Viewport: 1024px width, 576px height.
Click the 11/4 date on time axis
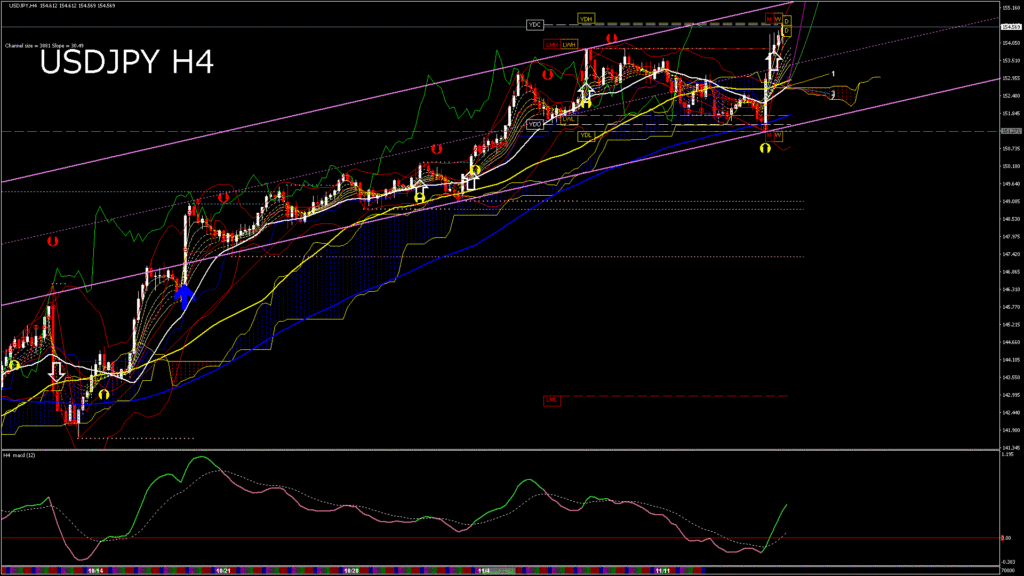coord(484,571)
